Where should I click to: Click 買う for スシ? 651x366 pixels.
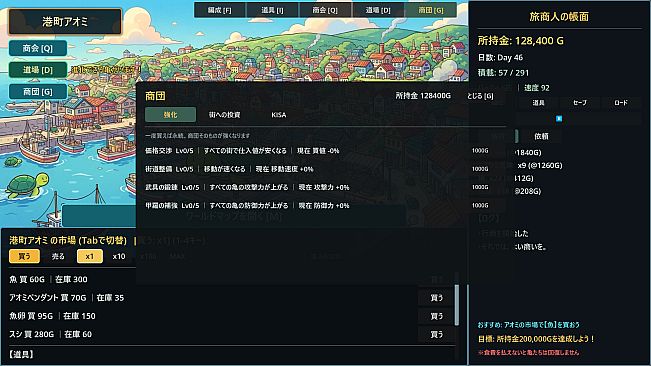click(x=436, y=334)
